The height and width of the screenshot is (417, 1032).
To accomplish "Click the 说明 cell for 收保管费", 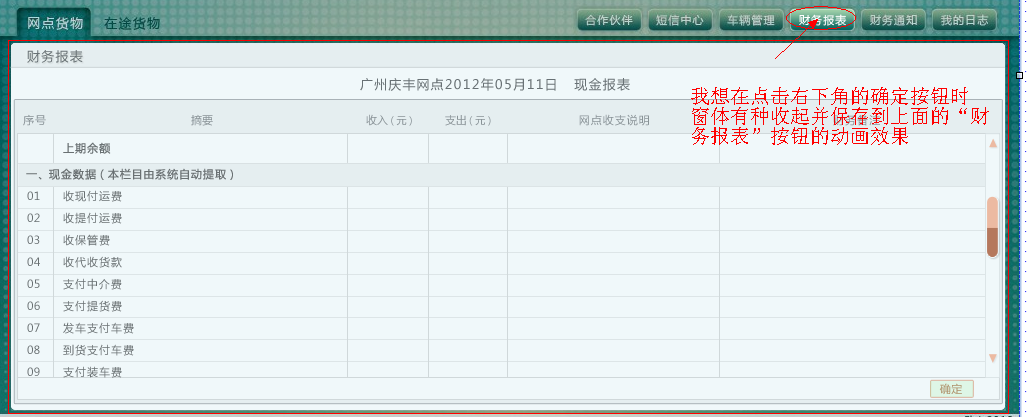I will click(613, 241).
